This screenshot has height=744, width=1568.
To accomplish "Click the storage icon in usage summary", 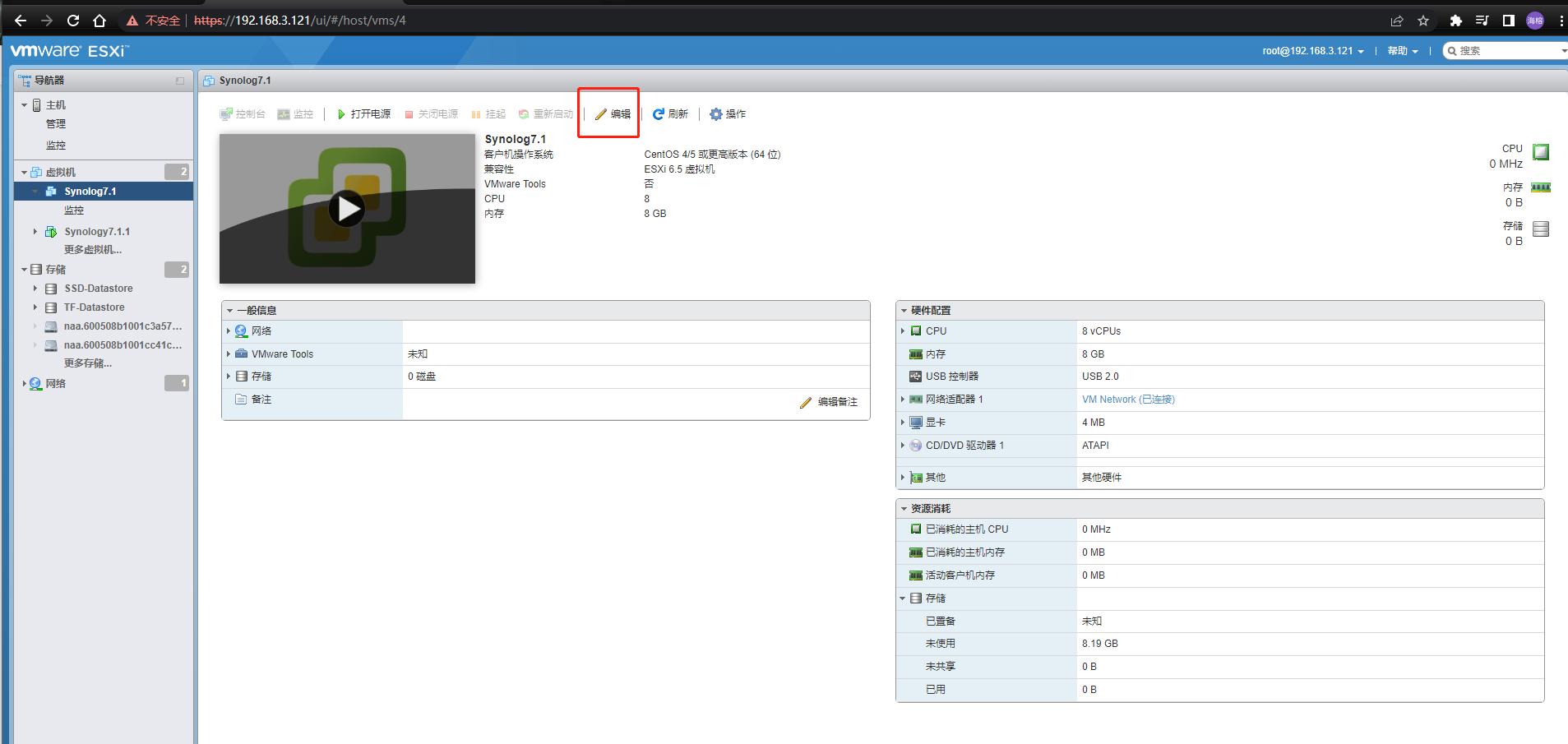I will click(1541, 229).
